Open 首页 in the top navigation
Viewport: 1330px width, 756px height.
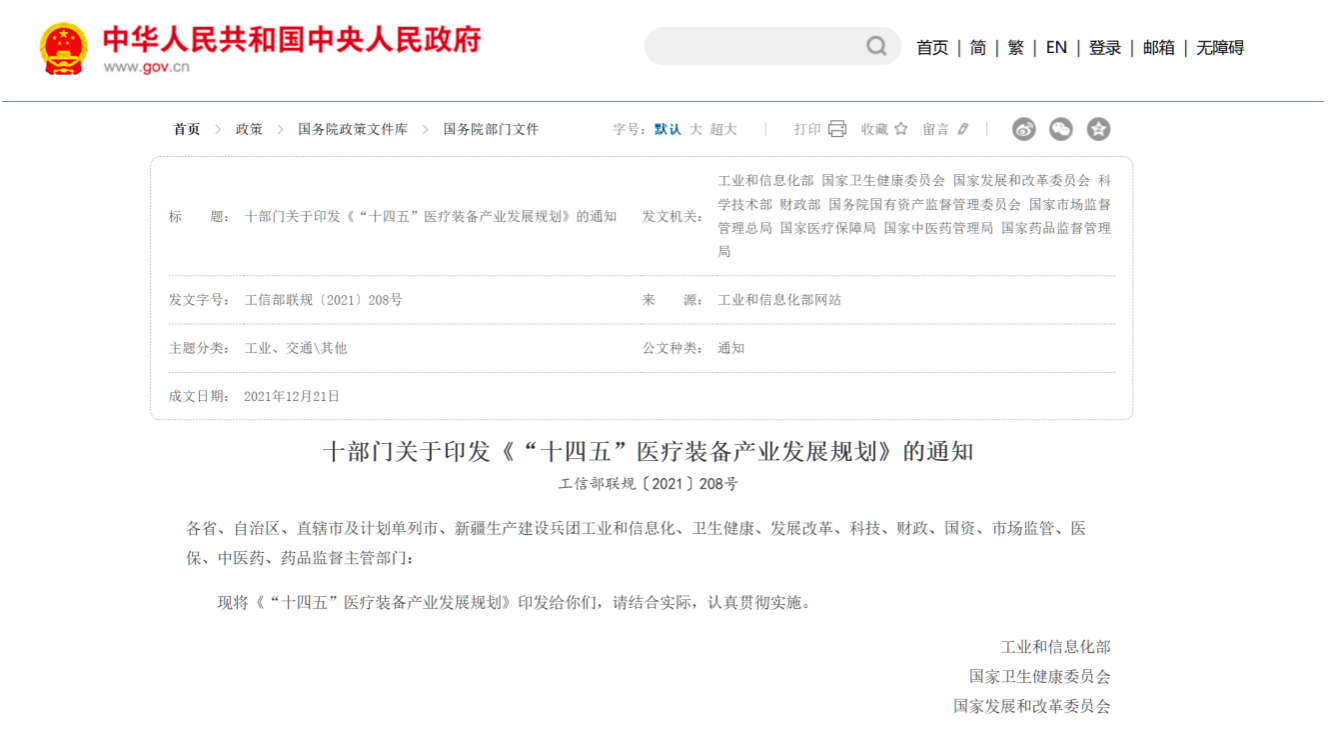(932, 48)
